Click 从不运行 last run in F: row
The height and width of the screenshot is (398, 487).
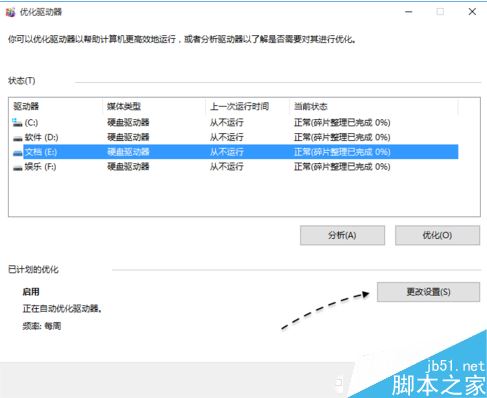(x=227, y=167)
